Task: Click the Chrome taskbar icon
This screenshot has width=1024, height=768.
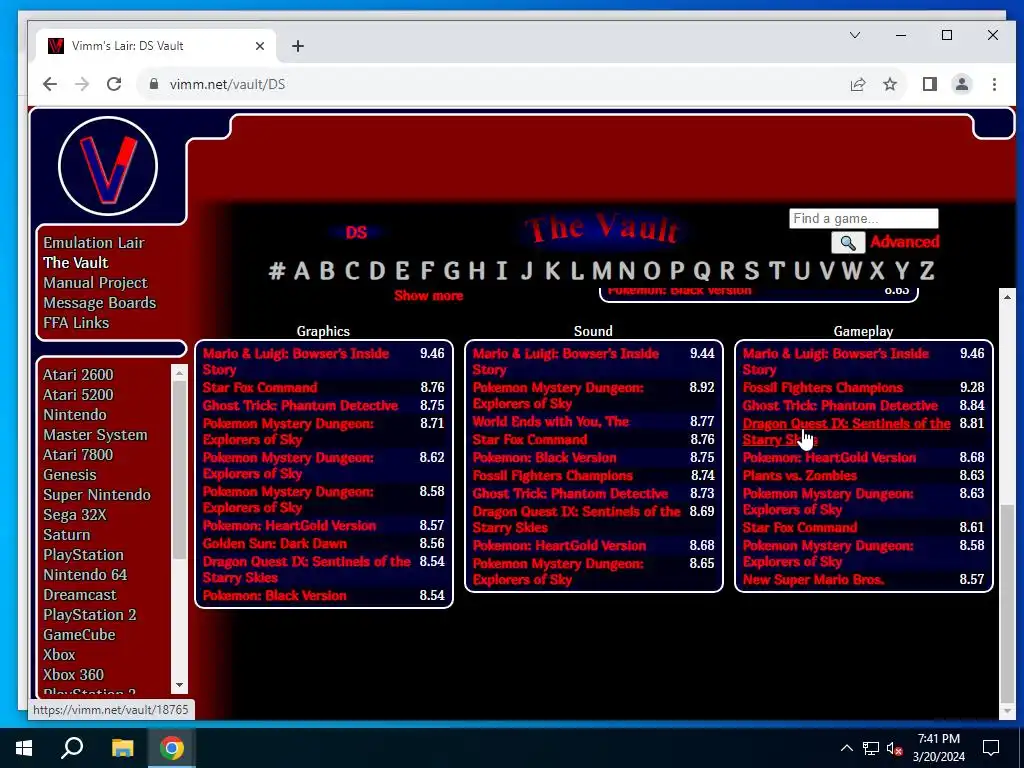Action: [172, 748]
